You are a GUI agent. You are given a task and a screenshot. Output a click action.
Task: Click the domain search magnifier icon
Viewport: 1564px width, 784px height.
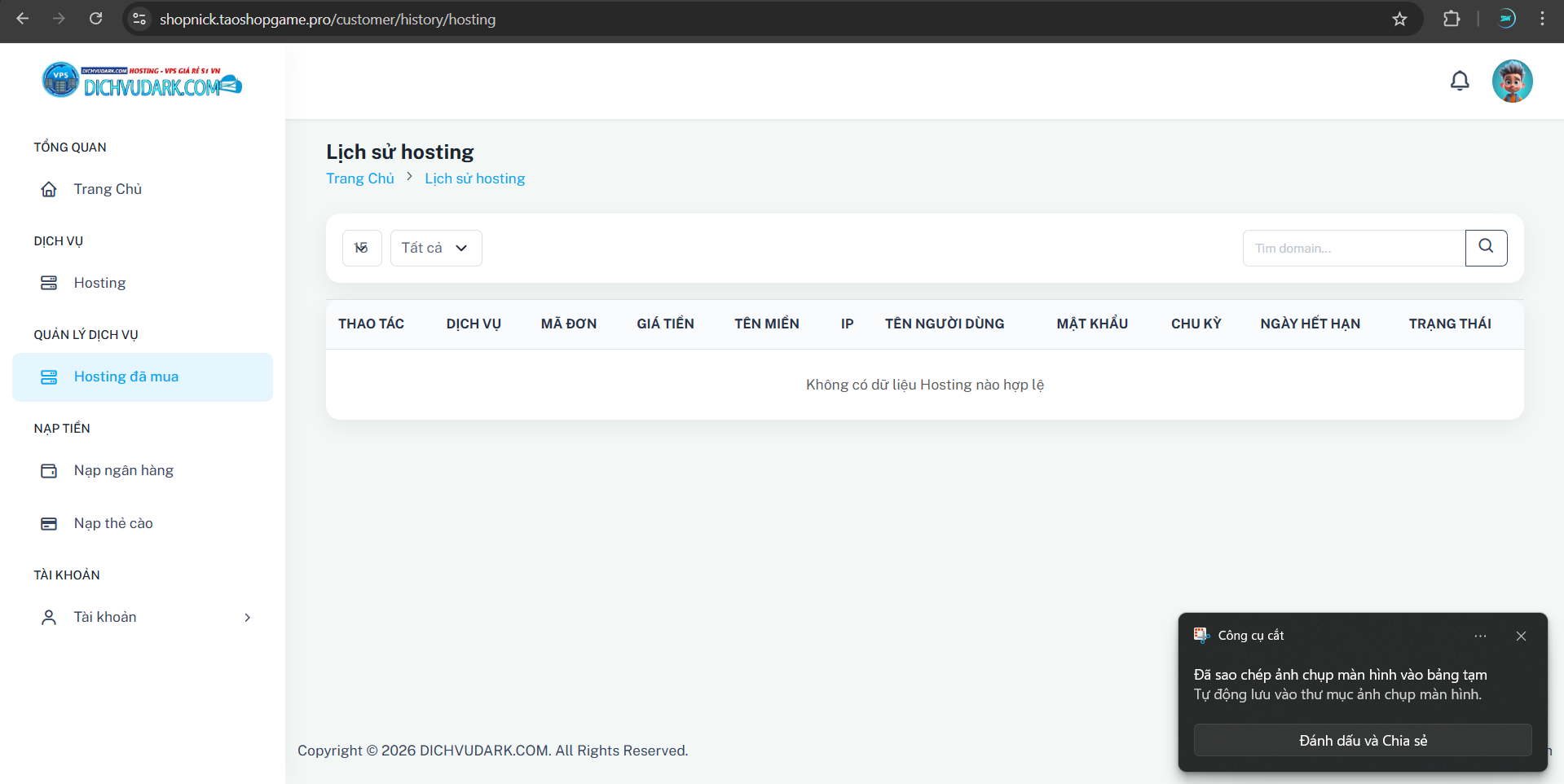pyautogui.click(x=1486, y=248)
